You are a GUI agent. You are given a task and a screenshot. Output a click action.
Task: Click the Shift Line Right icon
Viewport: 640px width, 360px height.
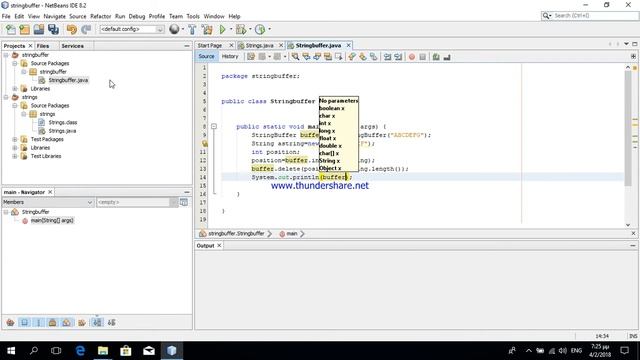[x=398, y=57]
